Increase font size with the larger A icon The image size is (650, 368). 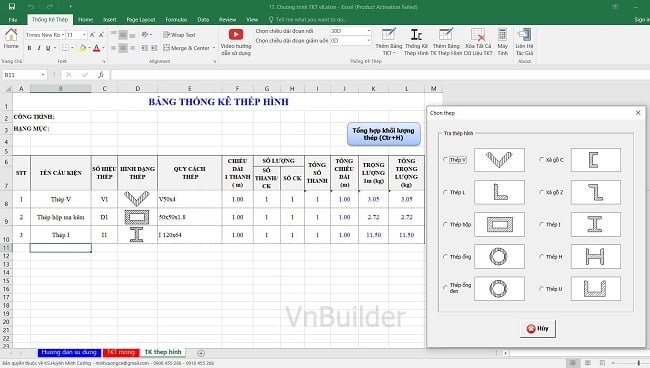pos(92,35)
